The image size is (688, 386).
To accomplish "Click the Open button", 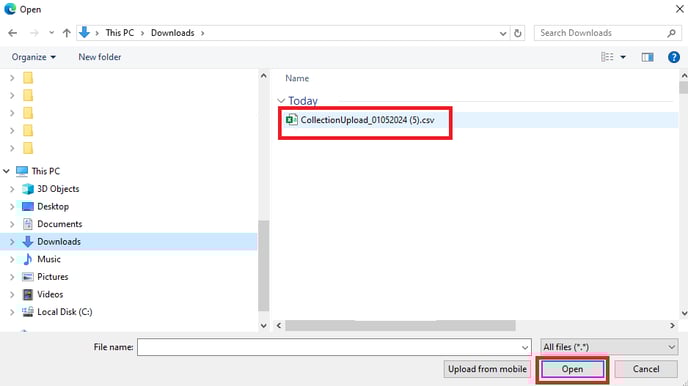I will (x=572, y=369).
